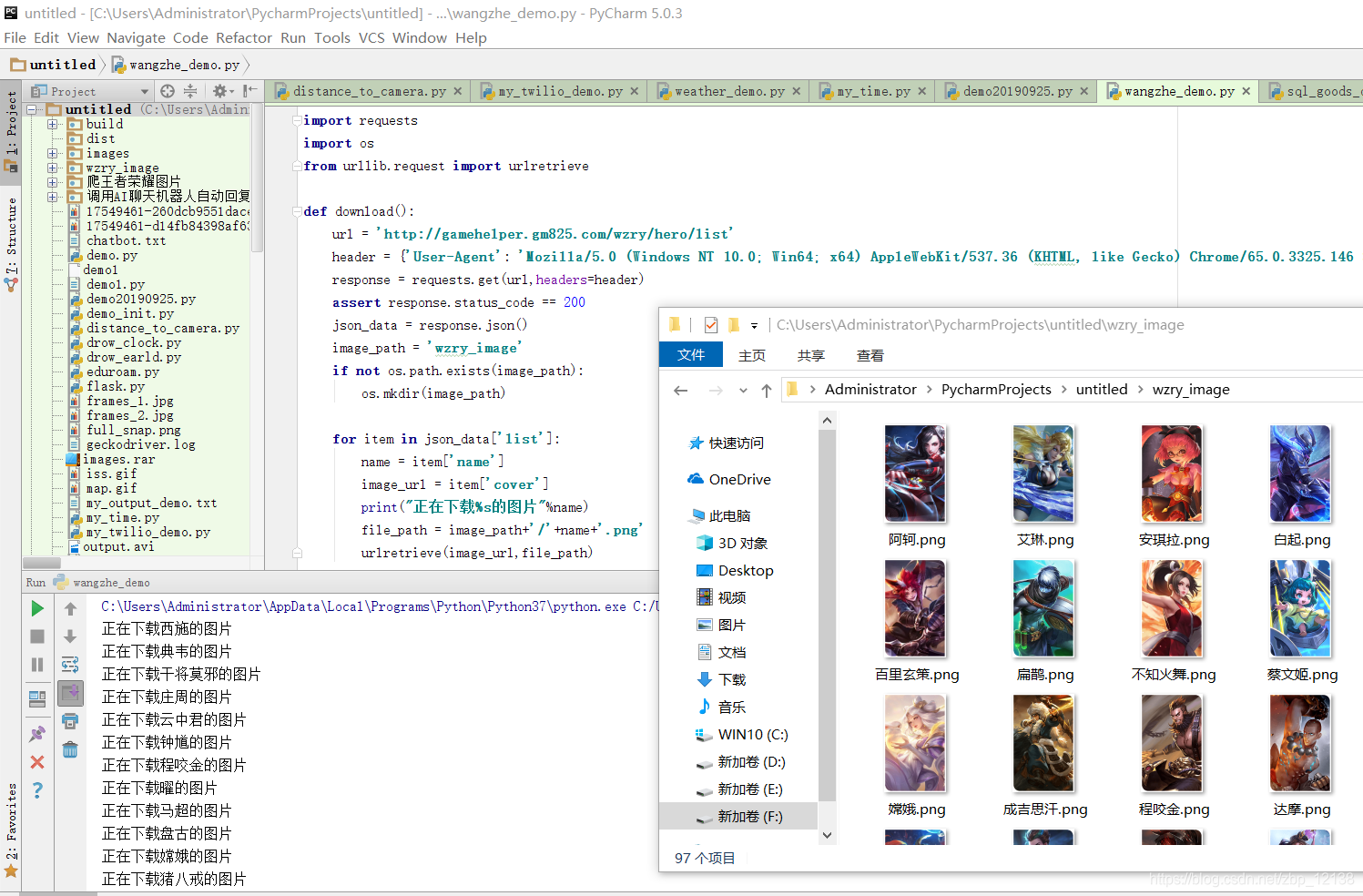Select WIN10 (C:) drive

[742, 735]
